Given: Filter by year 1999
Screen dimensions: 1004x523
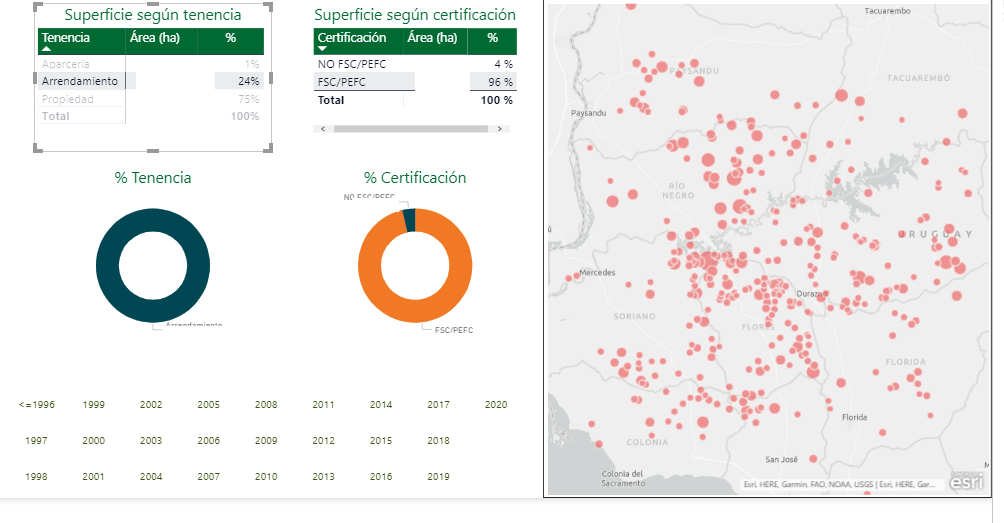Looking at the screenshot, I should point(93,405).
